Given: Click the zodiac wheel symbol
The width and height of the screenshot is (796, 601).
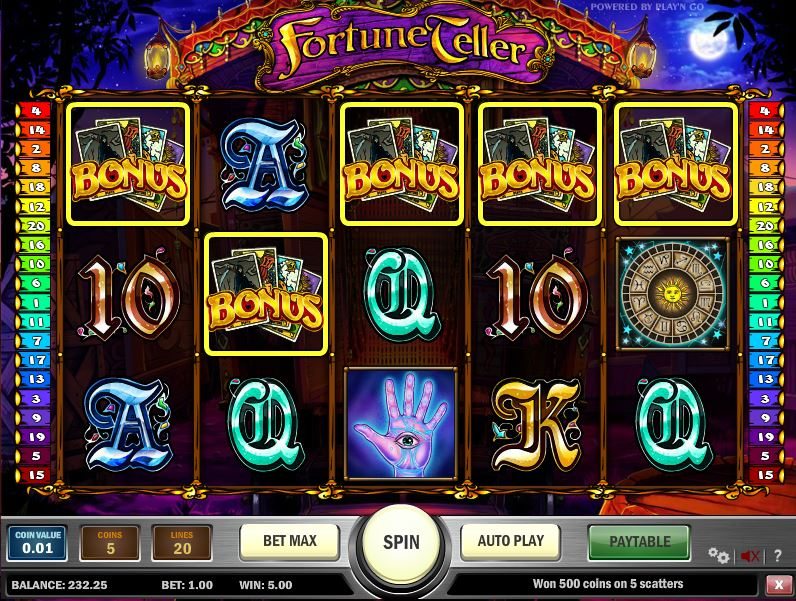Looking at the screenshot, I should click(673, 294).
